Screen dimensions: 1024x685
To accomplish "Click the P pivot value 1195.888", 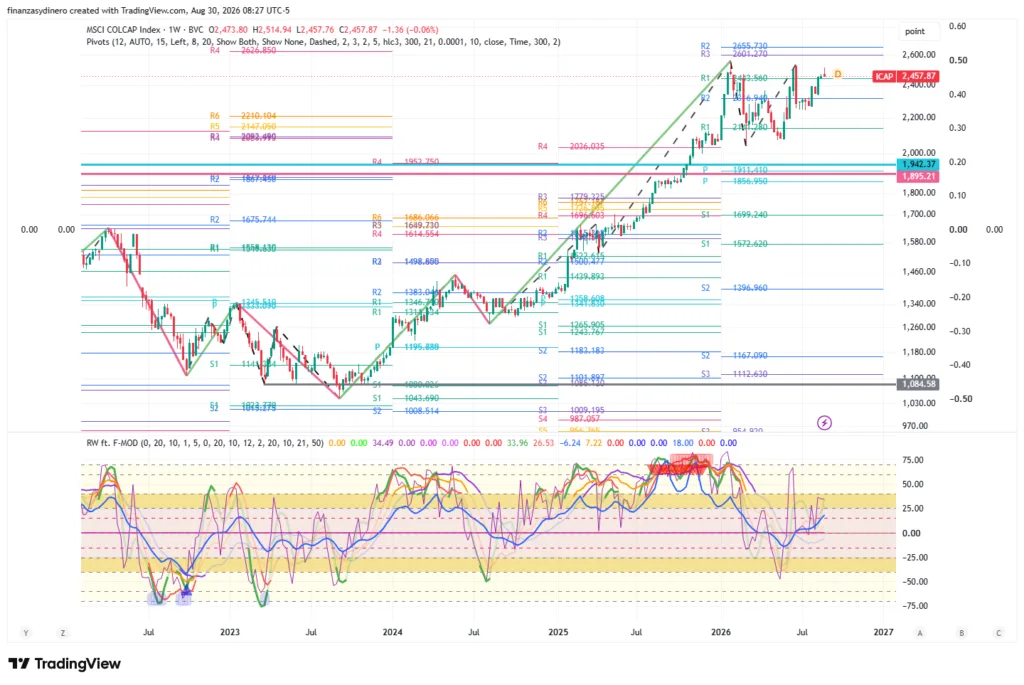I will pos(422,347).
